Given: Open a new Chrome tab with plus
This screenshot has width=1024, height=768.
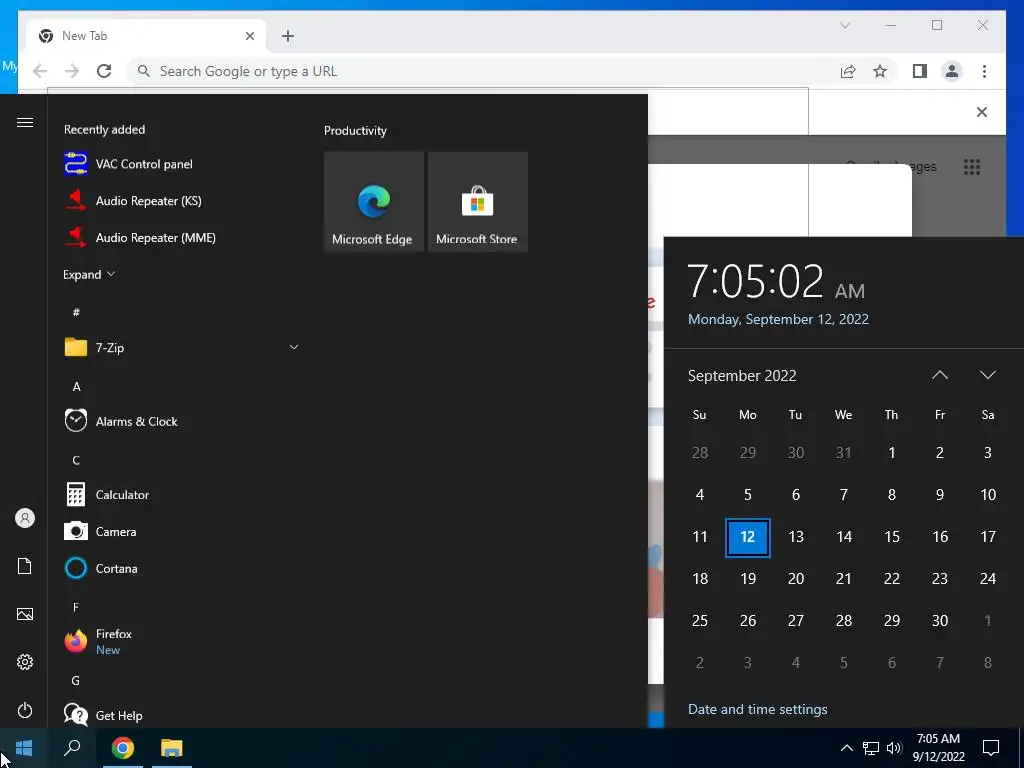Looking at the screenshot, I should click(x=288, y=36).
